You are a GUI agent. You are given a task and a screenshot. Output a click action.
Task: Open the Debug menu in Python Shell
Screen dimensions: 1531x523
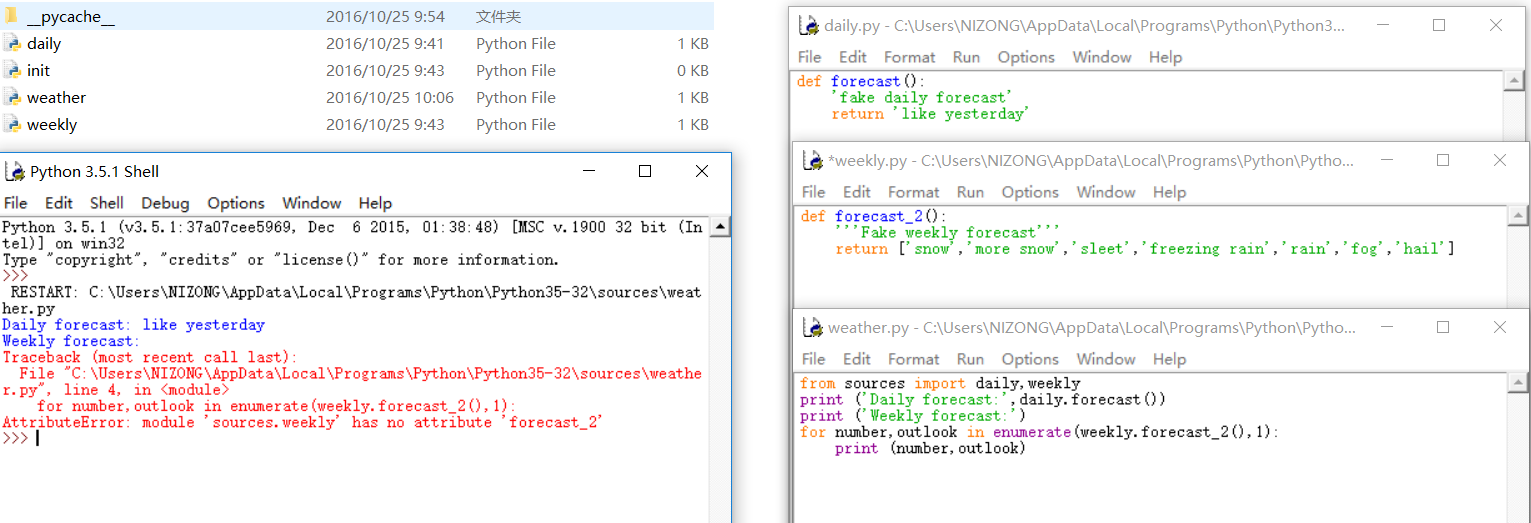tap(165, 203)
